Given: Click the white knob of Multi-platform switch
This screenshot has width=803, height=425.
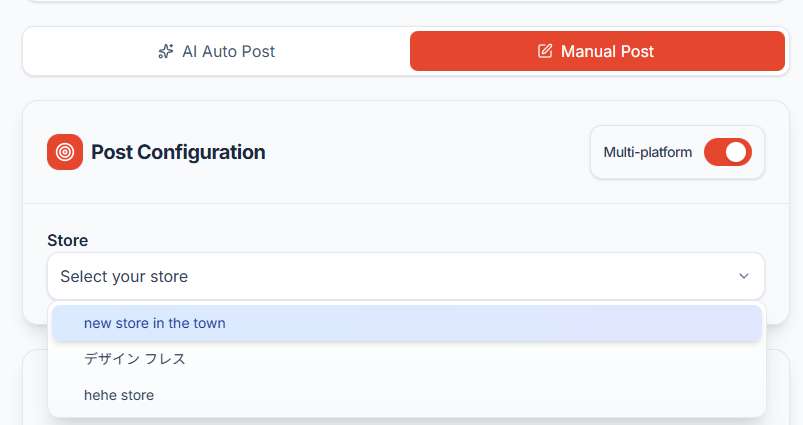Looking at the screenshot, I should click(737, 152).
